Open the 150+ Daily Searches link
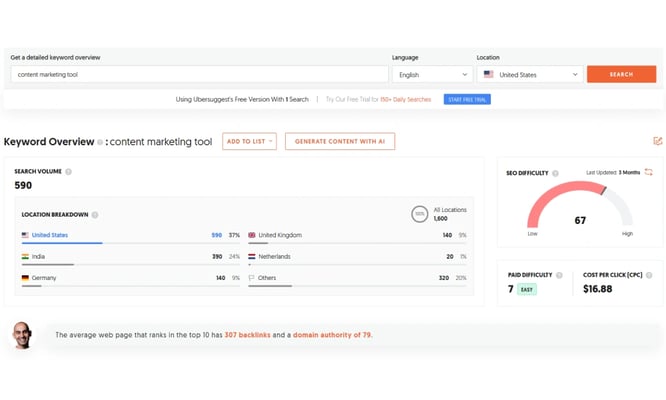The width and height of the screenshot is (666, 400). pyautogui.click(x=406, y=99)
